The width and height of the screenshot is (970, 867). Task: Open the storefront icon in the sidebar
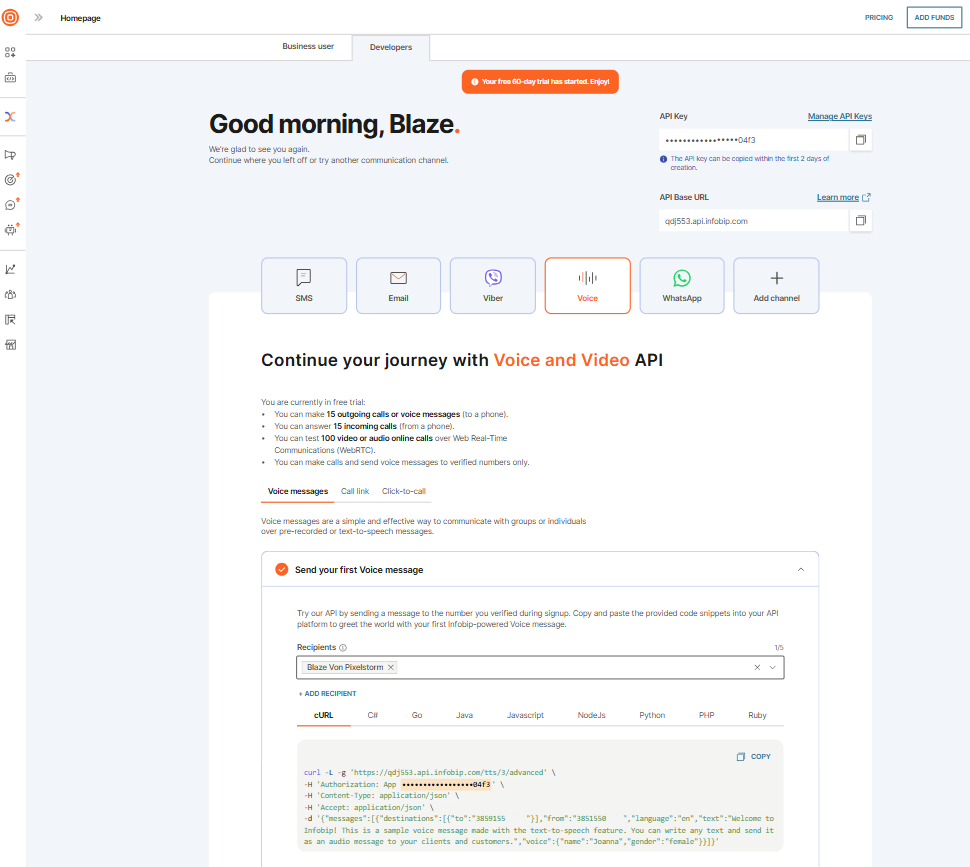click(x=11, y=345)
